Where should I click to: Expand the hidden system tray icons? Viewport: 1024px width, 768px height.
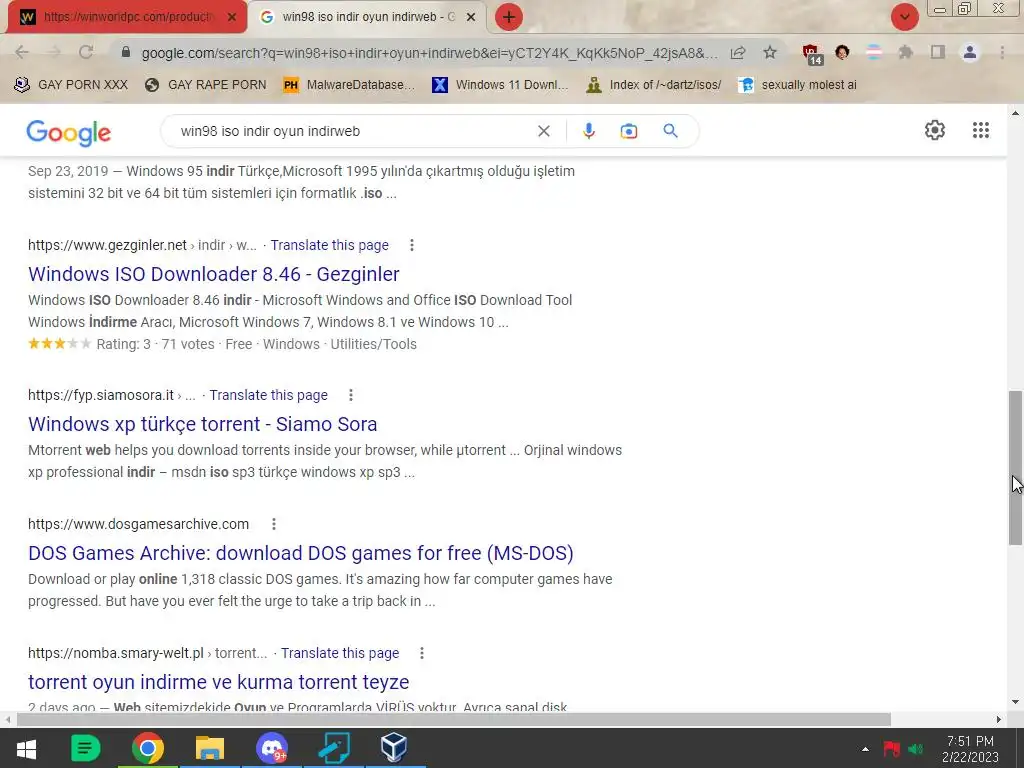point(865,749)
